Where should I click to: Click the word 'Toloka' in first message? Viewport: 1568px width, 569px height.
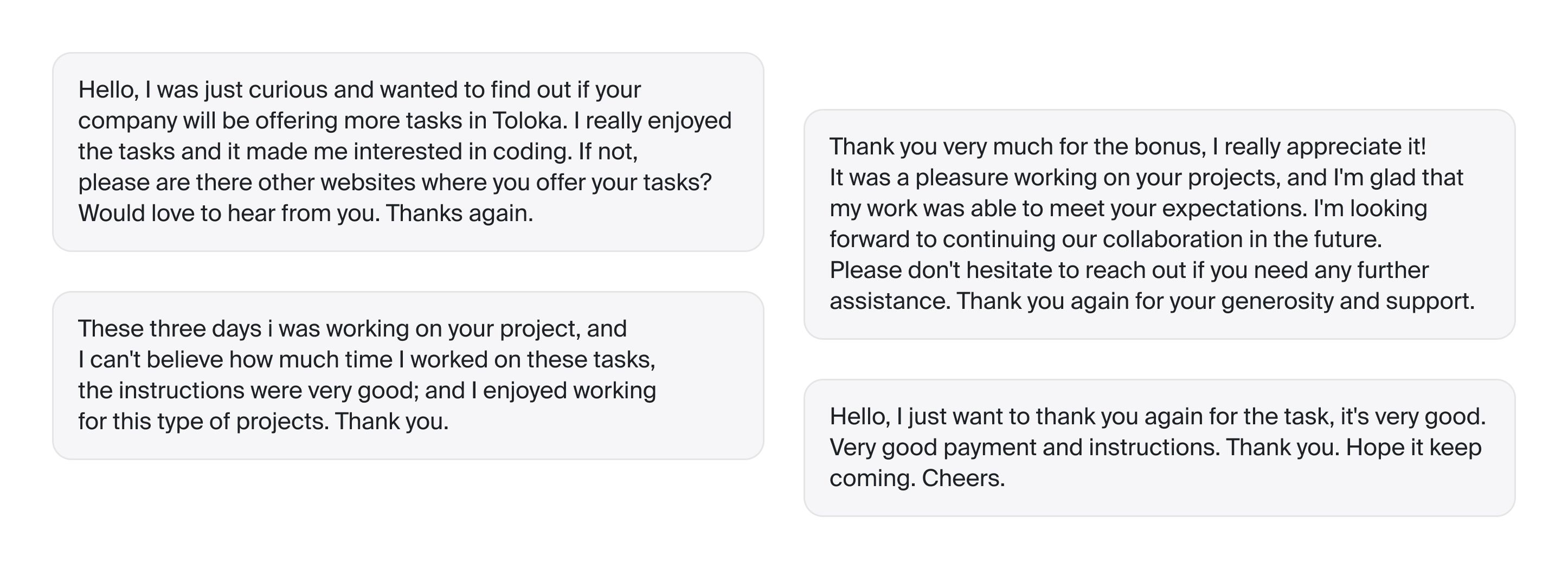pyautogui.click(x=528, y=120)
